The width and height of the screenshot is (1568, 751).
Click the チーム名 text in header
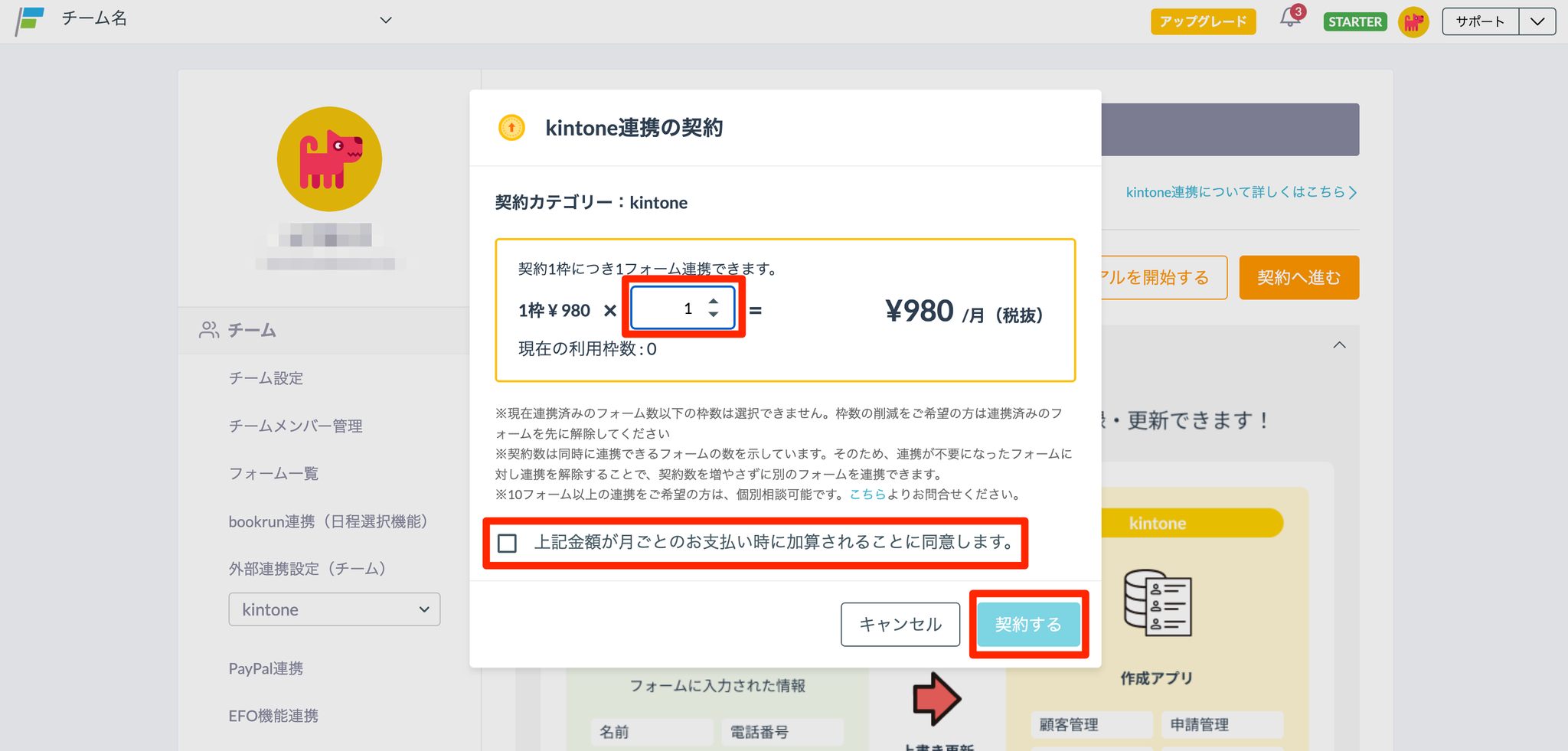(94, 18)
